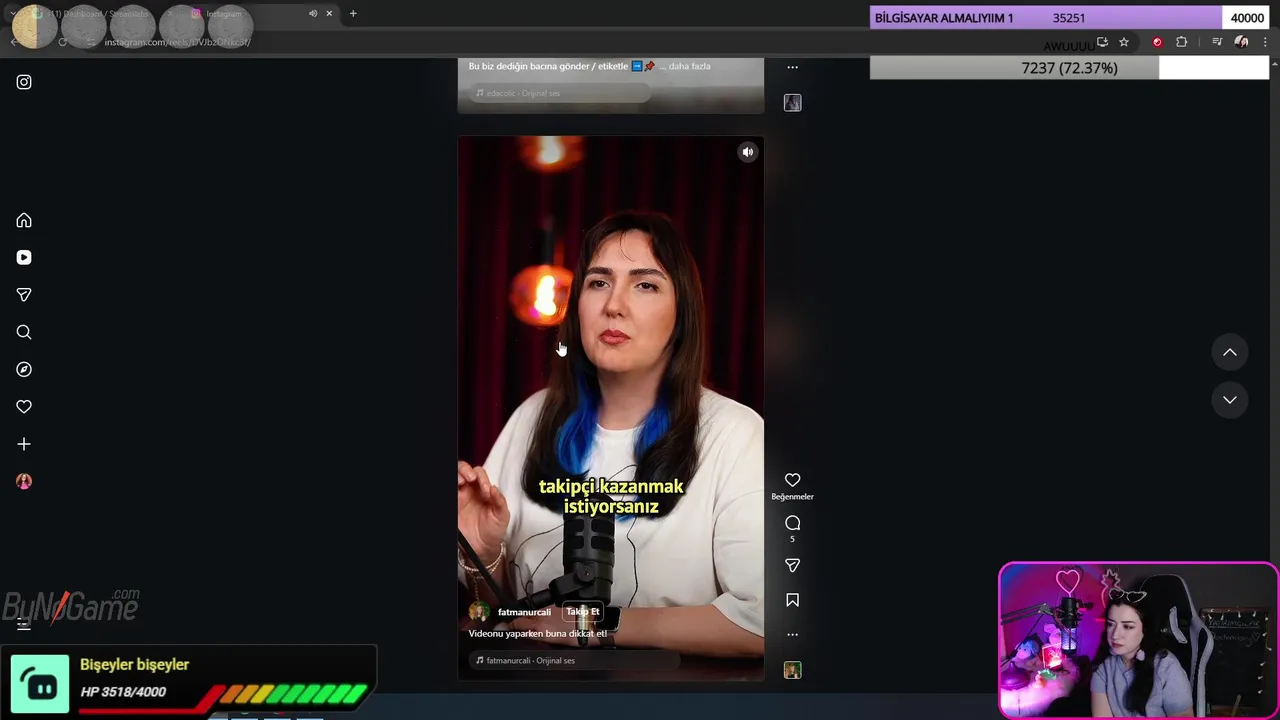Pause the playing reel video
1280x720 pixels.
tap(611, 408)
